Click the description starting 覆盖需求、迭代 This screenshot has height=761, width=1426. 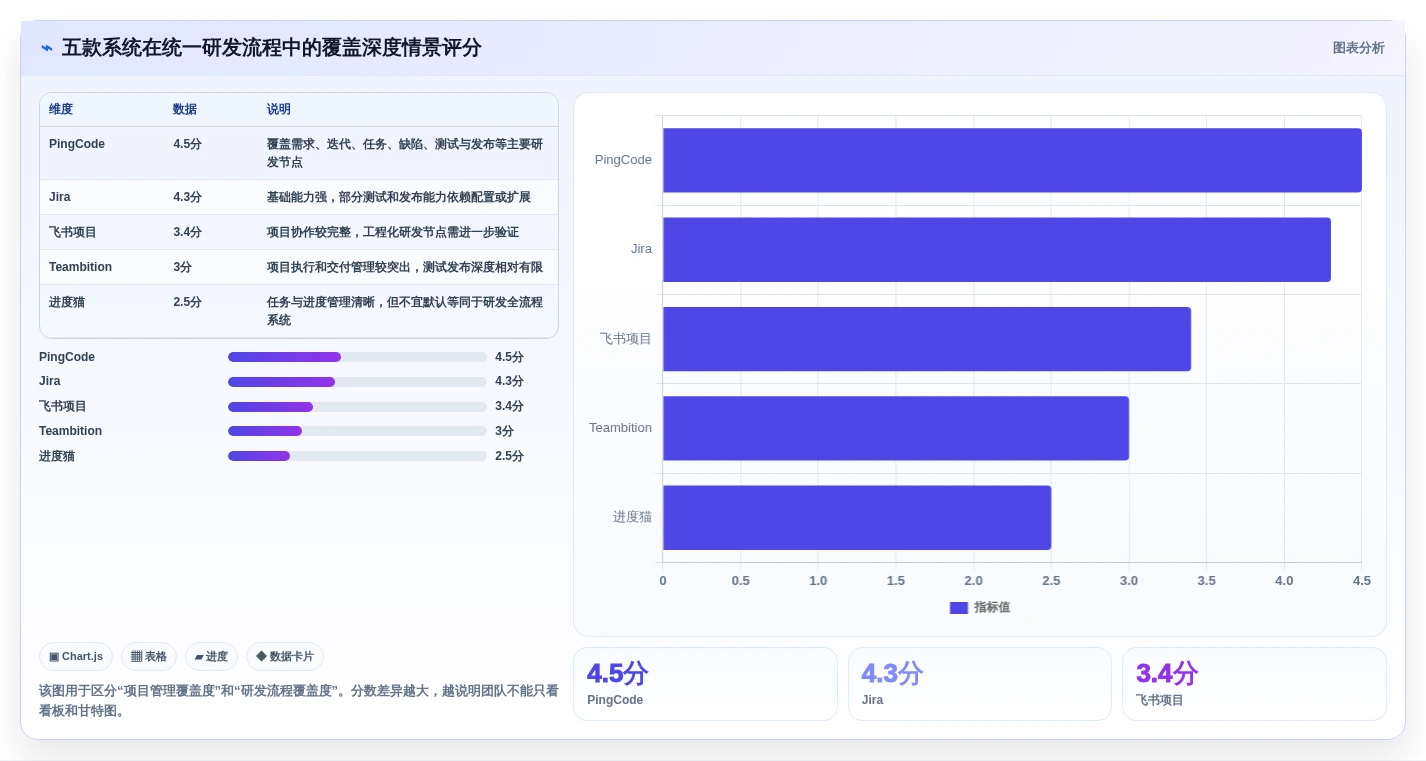pyautogui.click(x=405, y=153)
